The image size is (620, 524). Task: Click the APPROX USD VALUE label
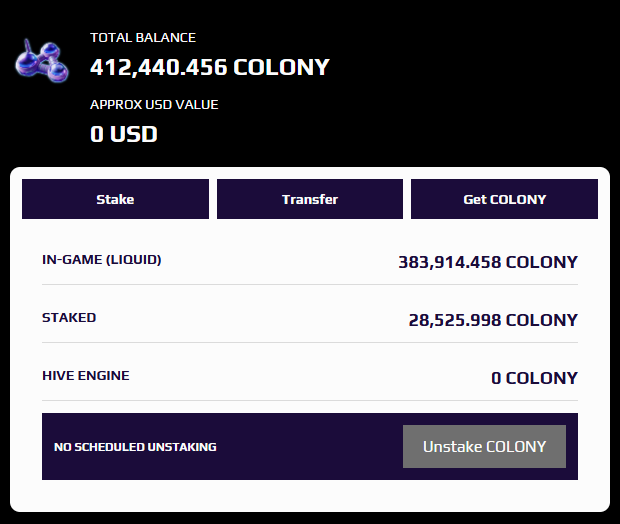pyautogui.click(x=154, y=105)
